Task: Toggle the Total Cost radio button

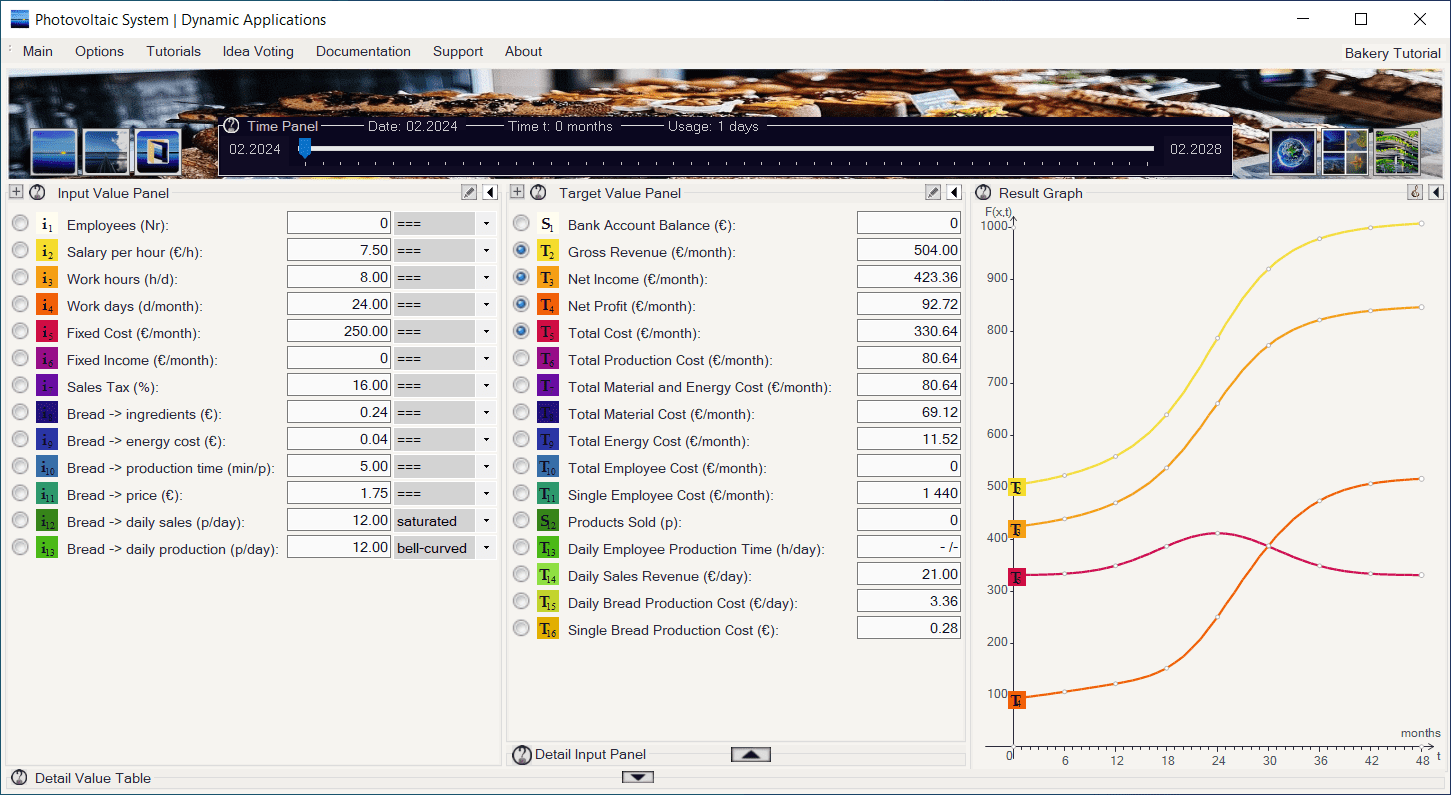Action: (520, 332)
